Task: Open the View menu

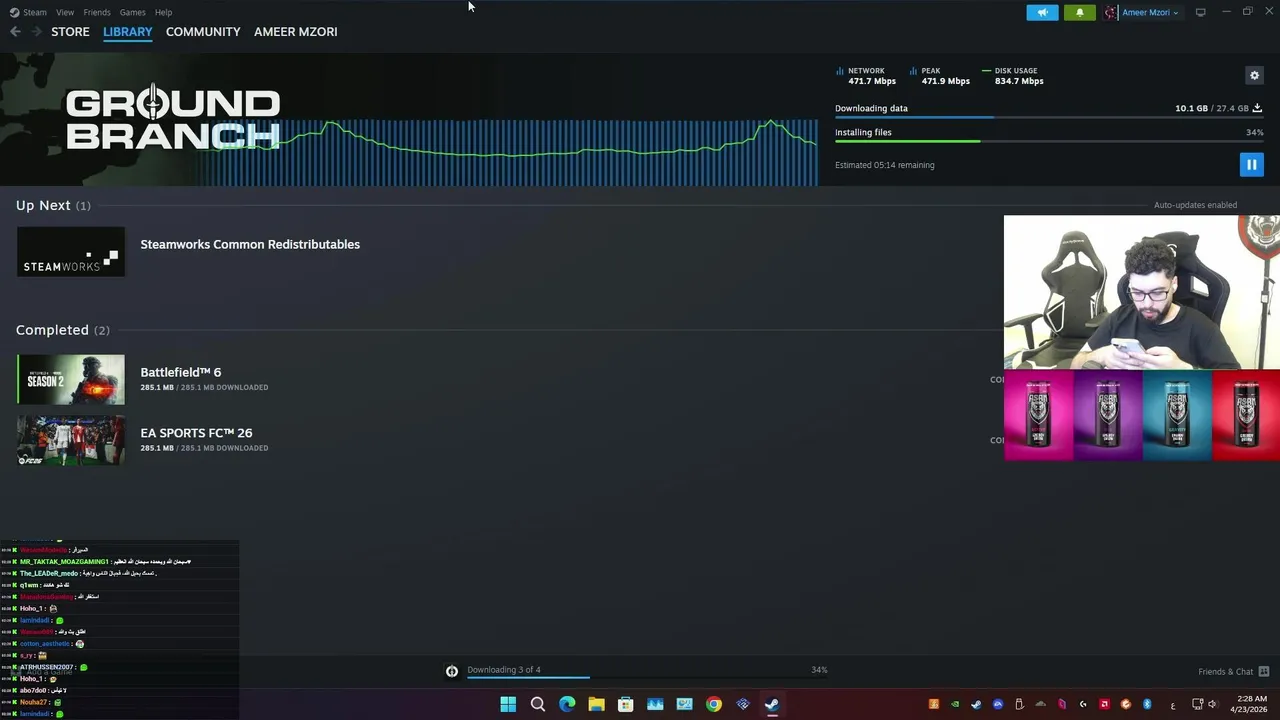Action: coord(65,12)
